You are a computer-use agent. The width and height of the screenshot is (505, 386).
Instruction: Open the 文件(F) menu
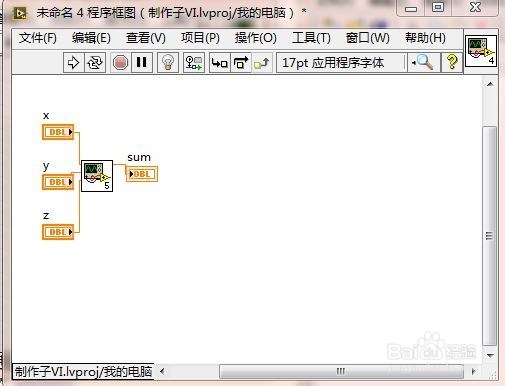tap(38, 38)
